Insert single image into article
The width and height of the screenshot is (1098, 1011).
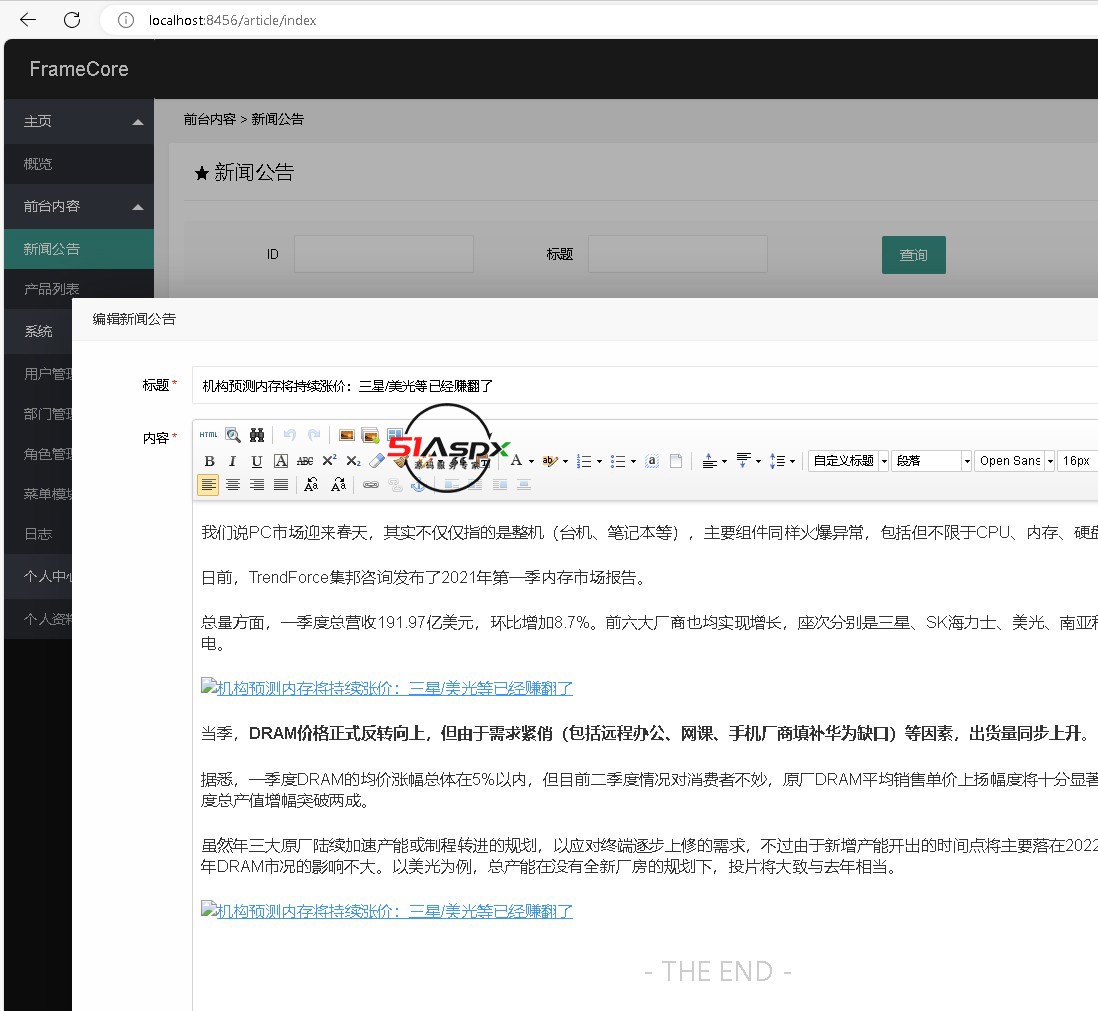347,435
